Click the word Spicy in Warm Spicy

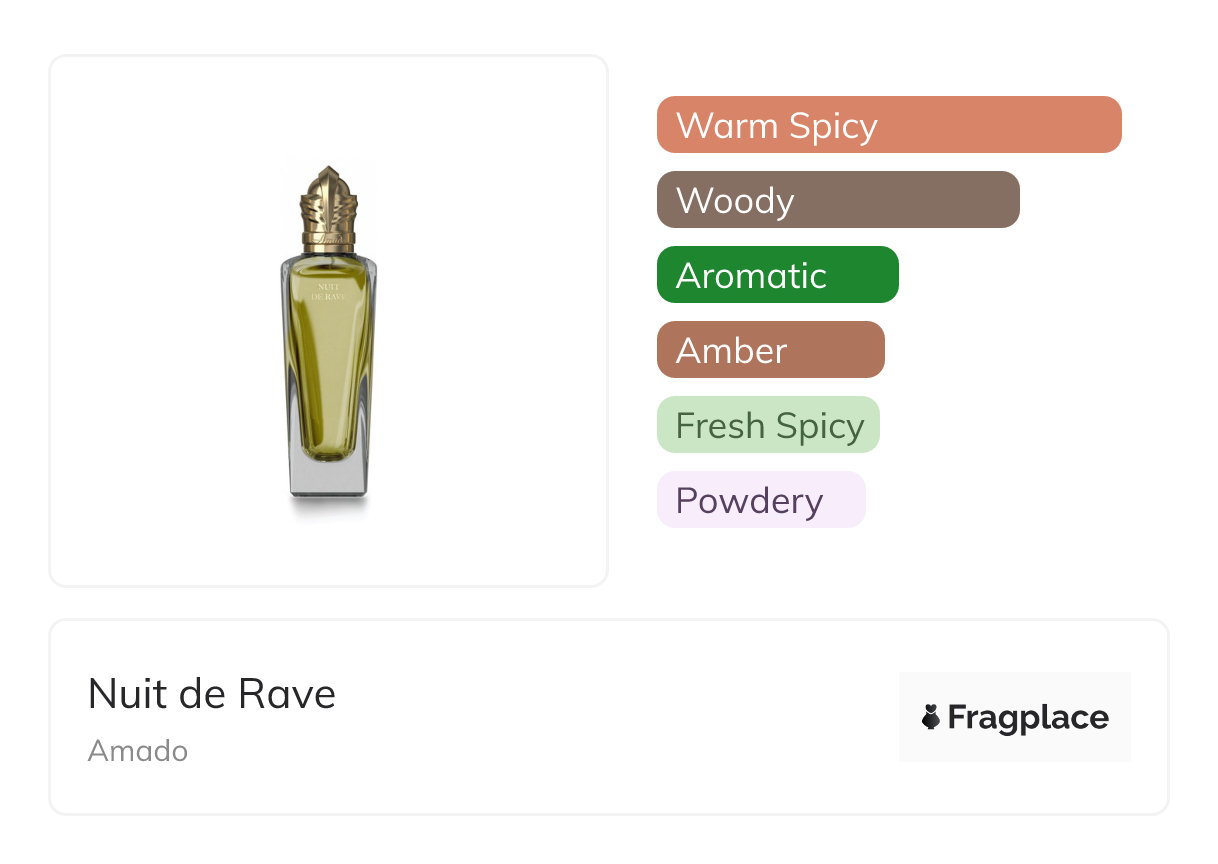pos(832,126)
